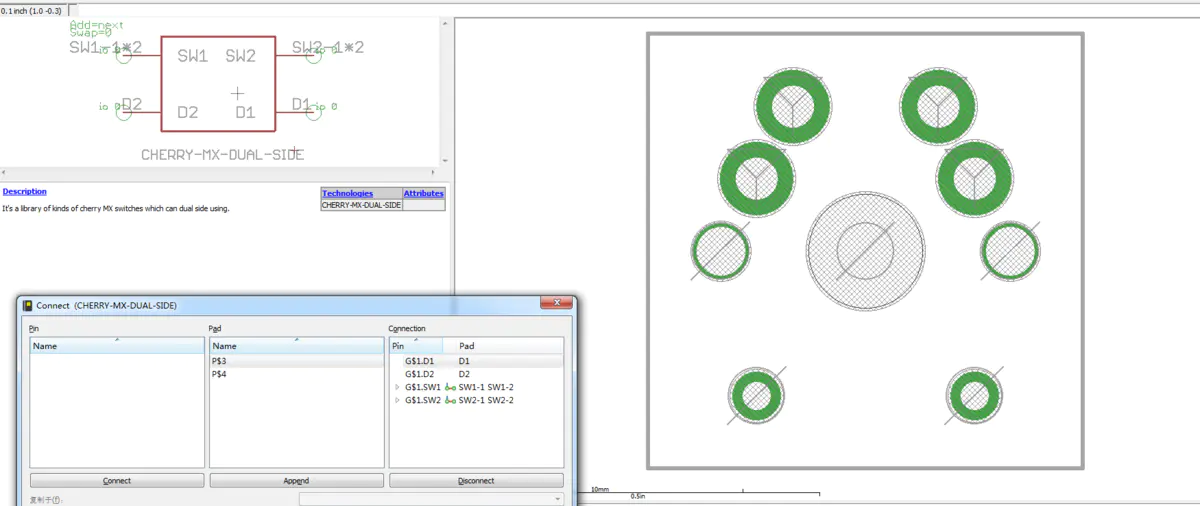The height and width of the screenshot is (506, 1200).
Task: Select the bottom-left small green pad
Action: coord(756,397)
